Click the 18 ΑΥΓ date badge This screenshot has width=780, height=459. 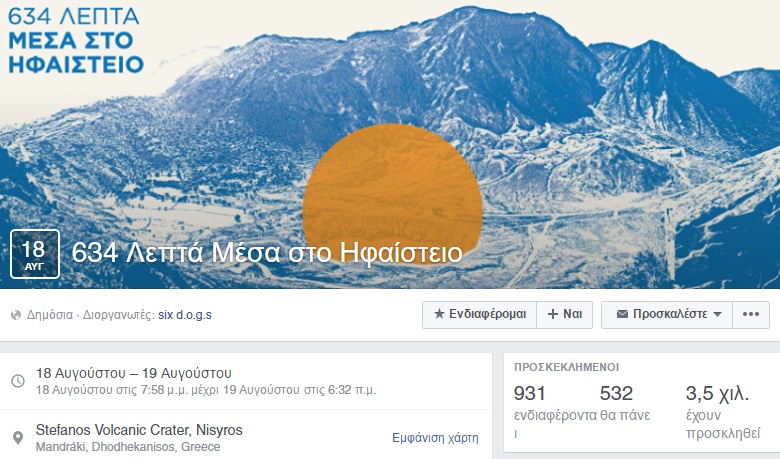point(34,254)
